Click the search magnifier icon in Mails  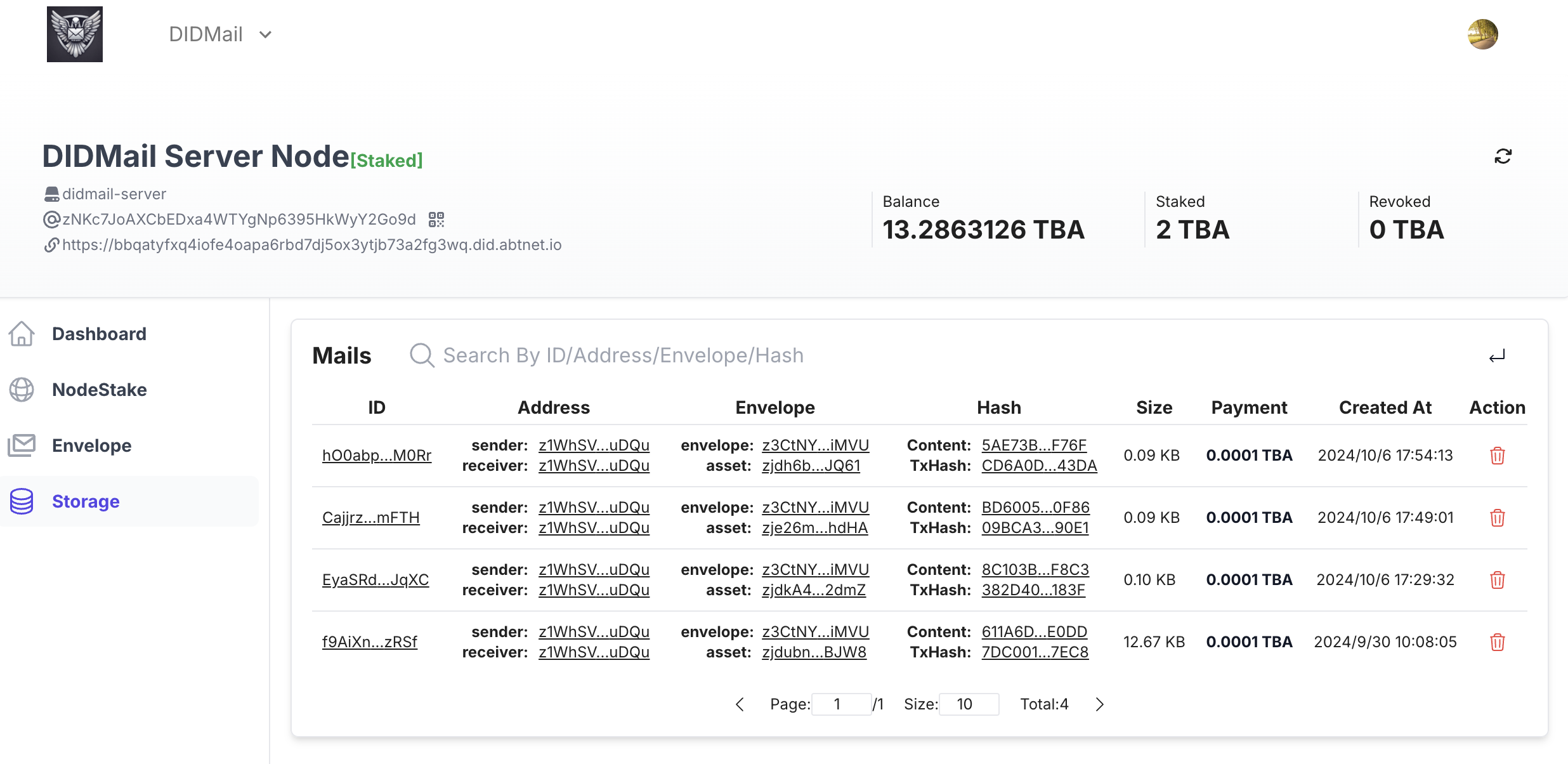(x=422, y=355)
